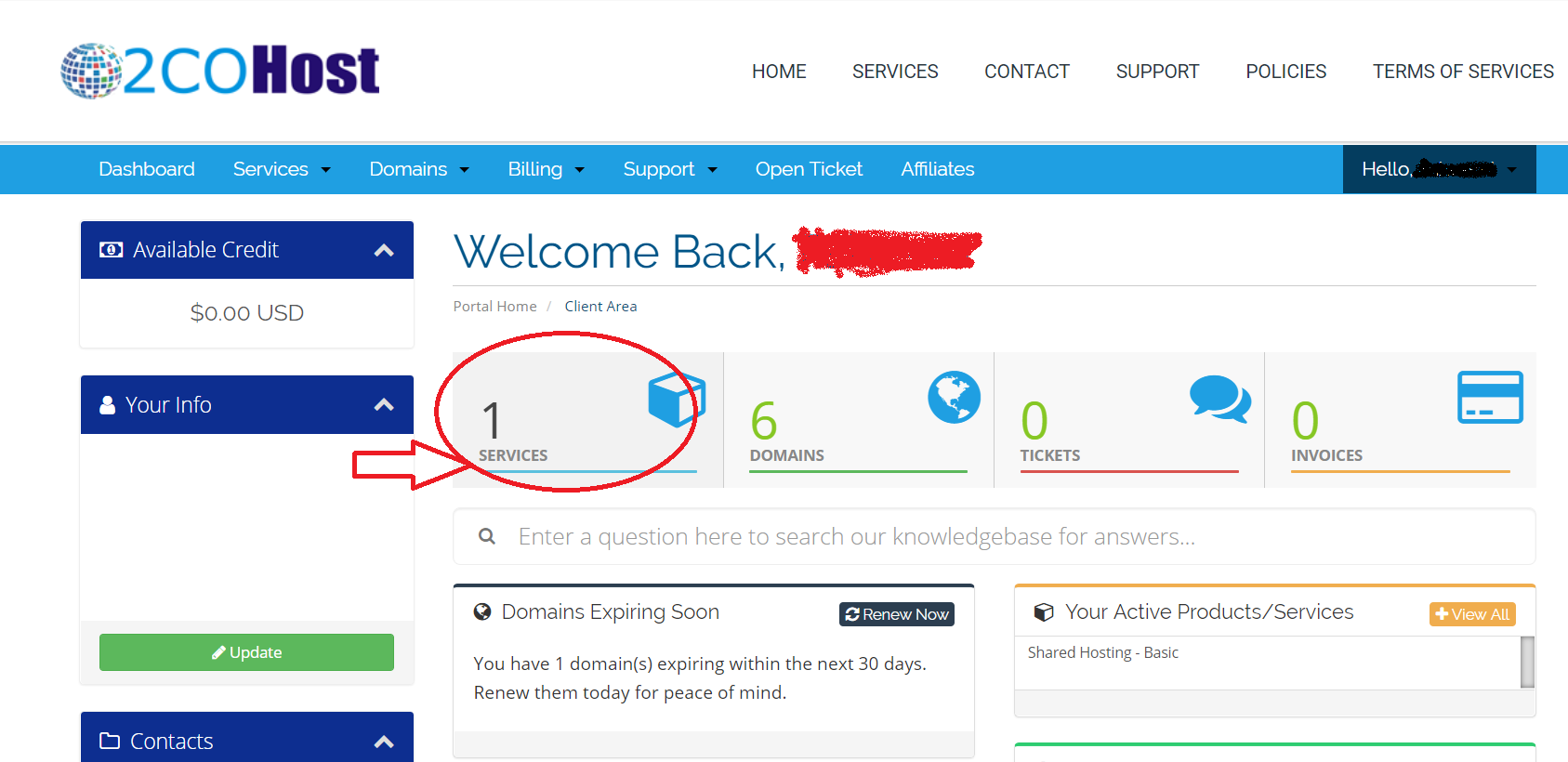Click the Tickets chat bubbles icon
The width and height of the screenshot is (1568, 762).
[x=1220, y=399]
